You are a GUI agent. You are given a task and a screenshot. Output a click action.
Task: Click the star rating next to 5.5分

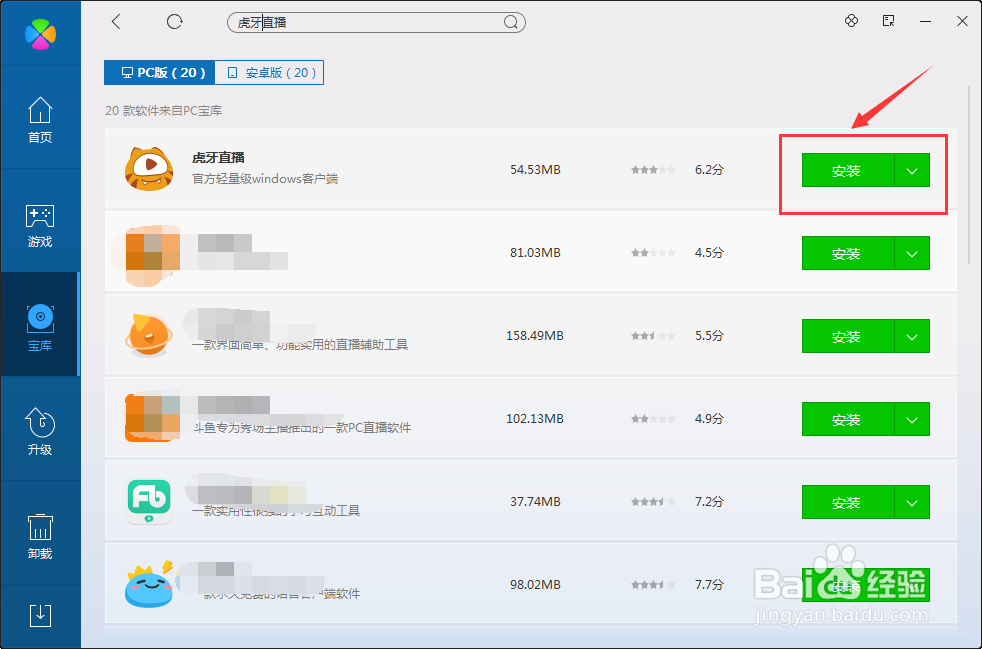[x=653, y=336]
